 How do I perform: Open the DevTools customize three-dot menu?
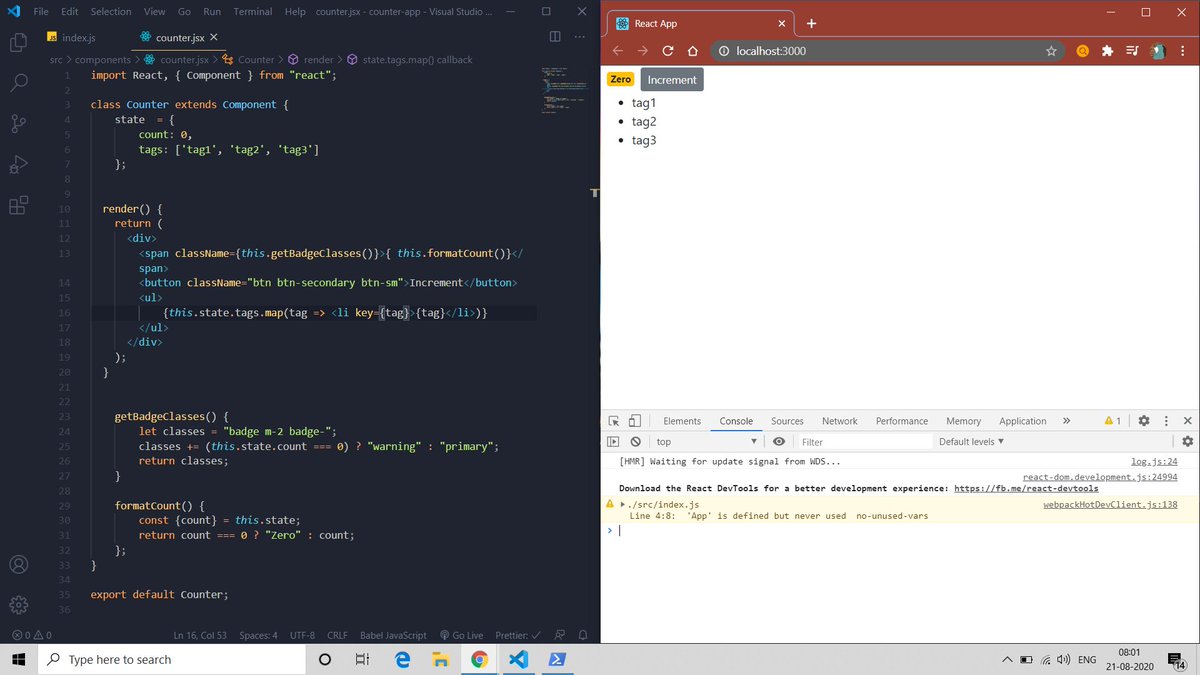pos(1166,421)
